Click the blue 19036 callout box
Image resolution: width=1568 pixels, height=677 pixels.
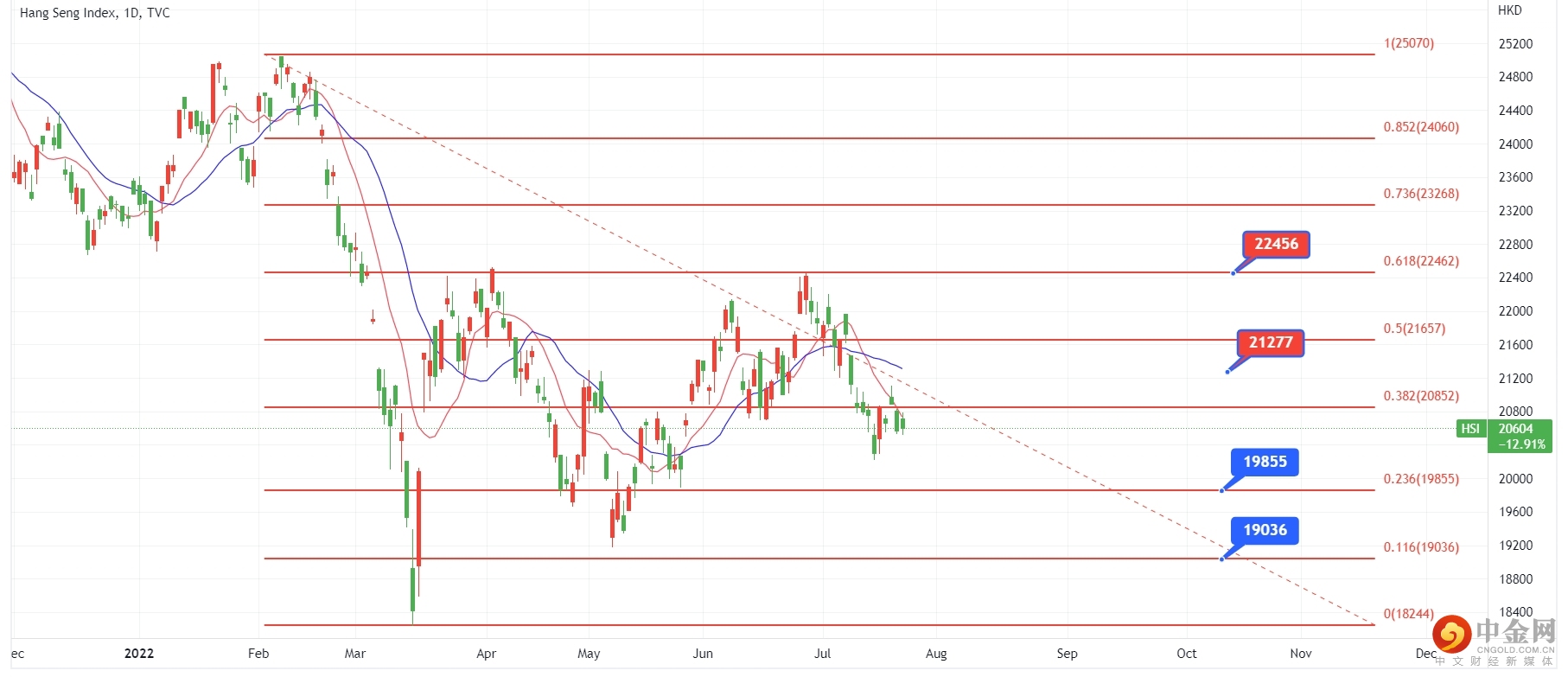click(1265, 530)
